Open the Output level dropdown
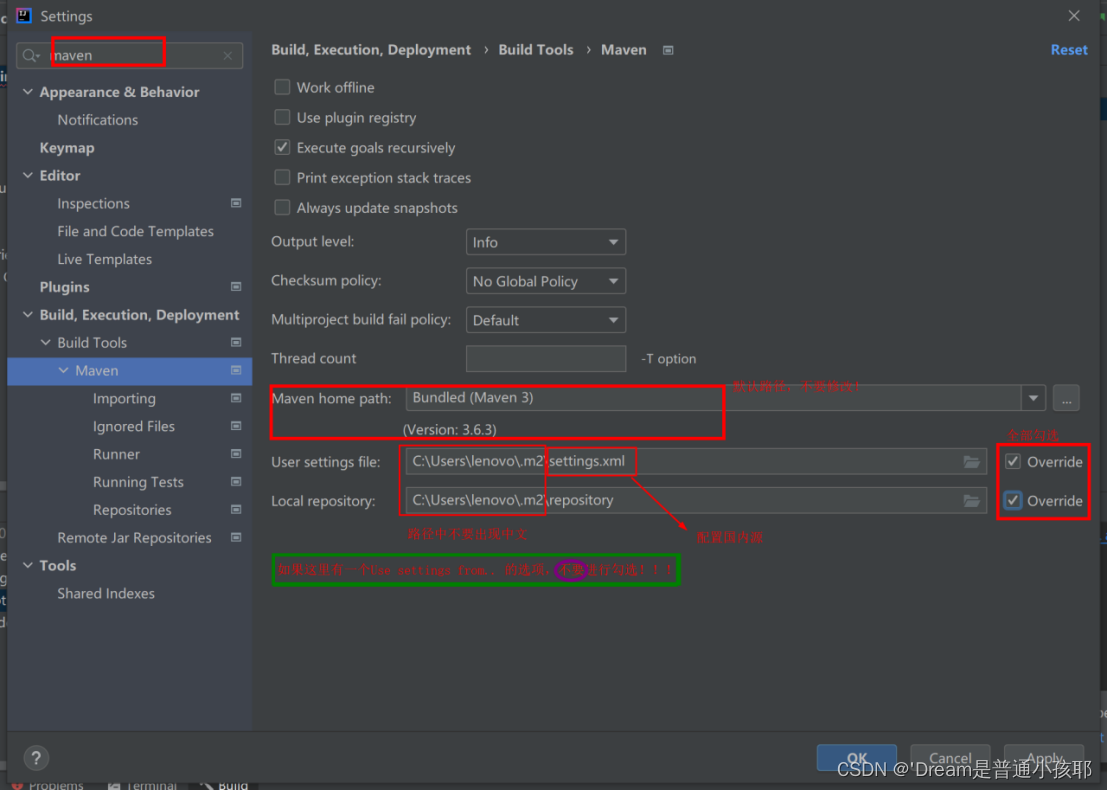Image resolution: width=1108 pixels, height=790 pixels. click(x=546, y=242)
